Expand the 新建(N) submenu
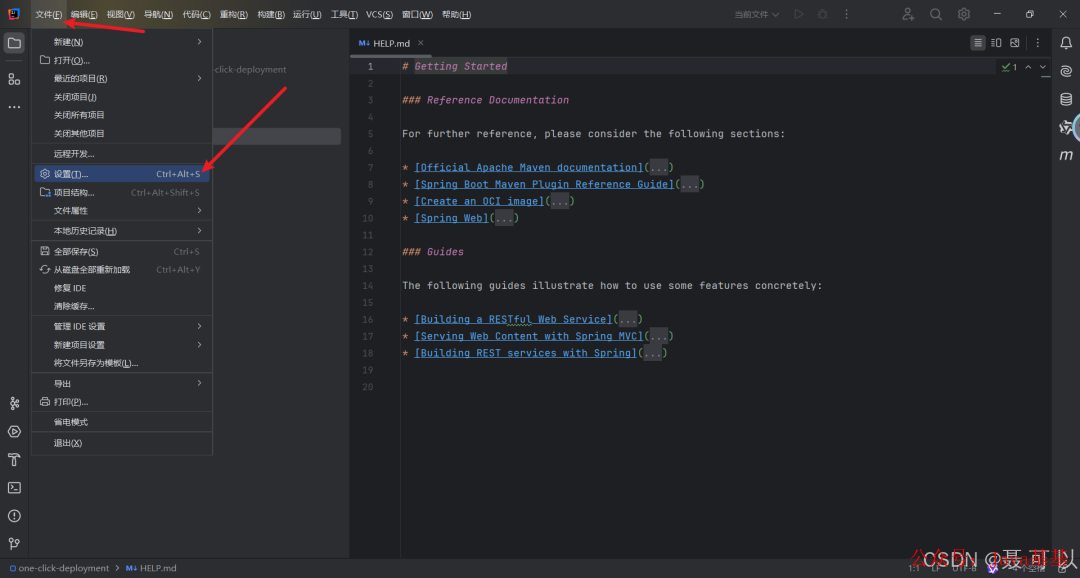1080x578 pixels. 122,42
